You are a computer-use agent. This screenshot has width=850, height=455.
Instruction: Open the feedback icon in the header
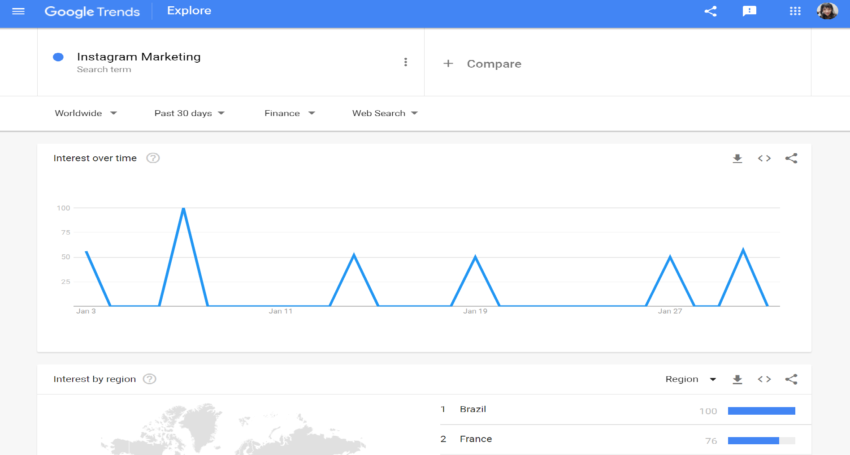click(x=749, y=11)
